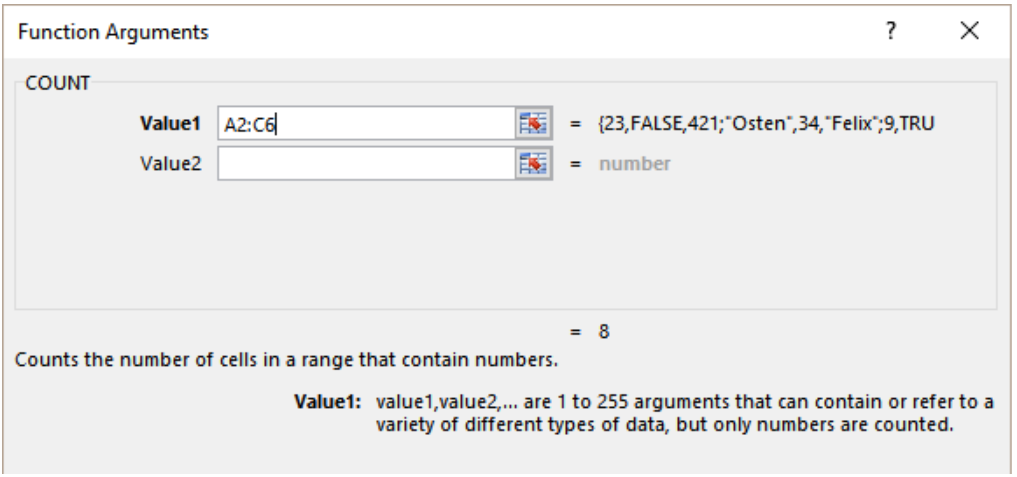The image size is (1017, 477).
Task: Close the Function Arguments dialog
Action: 970,31
